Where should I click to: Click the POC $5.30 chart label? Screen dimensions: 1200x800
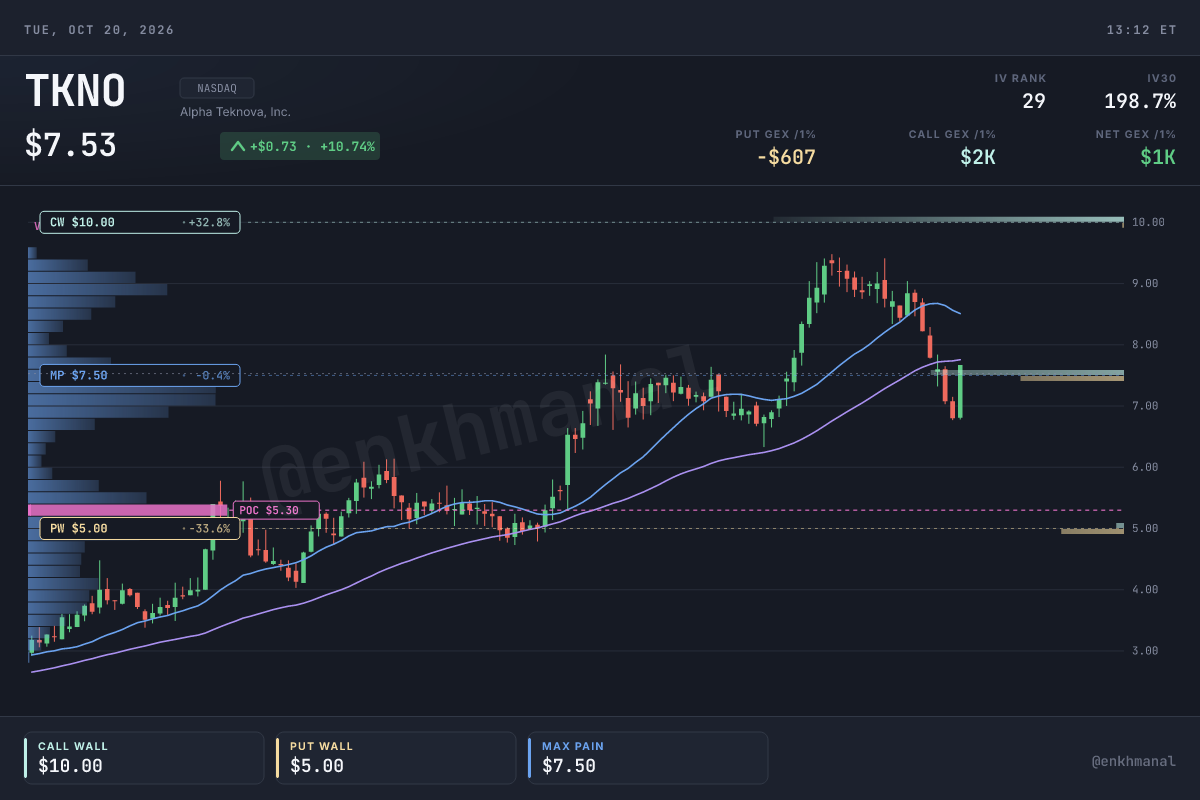coord(276,510)
